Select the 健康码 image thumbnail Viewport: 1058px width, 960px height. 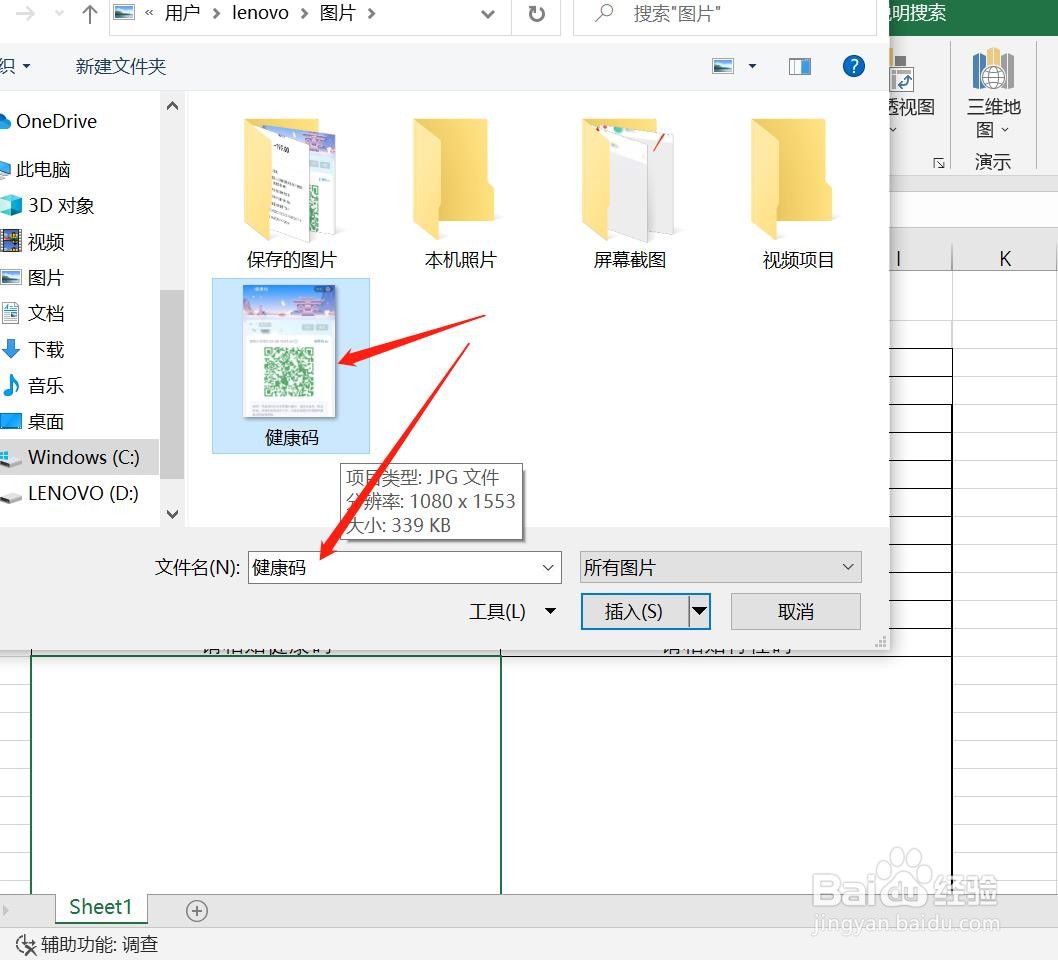coord(291,366)
